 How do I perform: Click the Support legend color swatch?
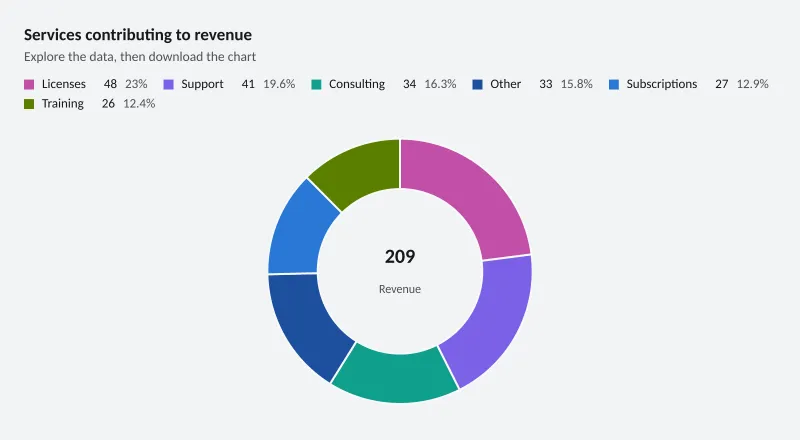click(168, 84)
